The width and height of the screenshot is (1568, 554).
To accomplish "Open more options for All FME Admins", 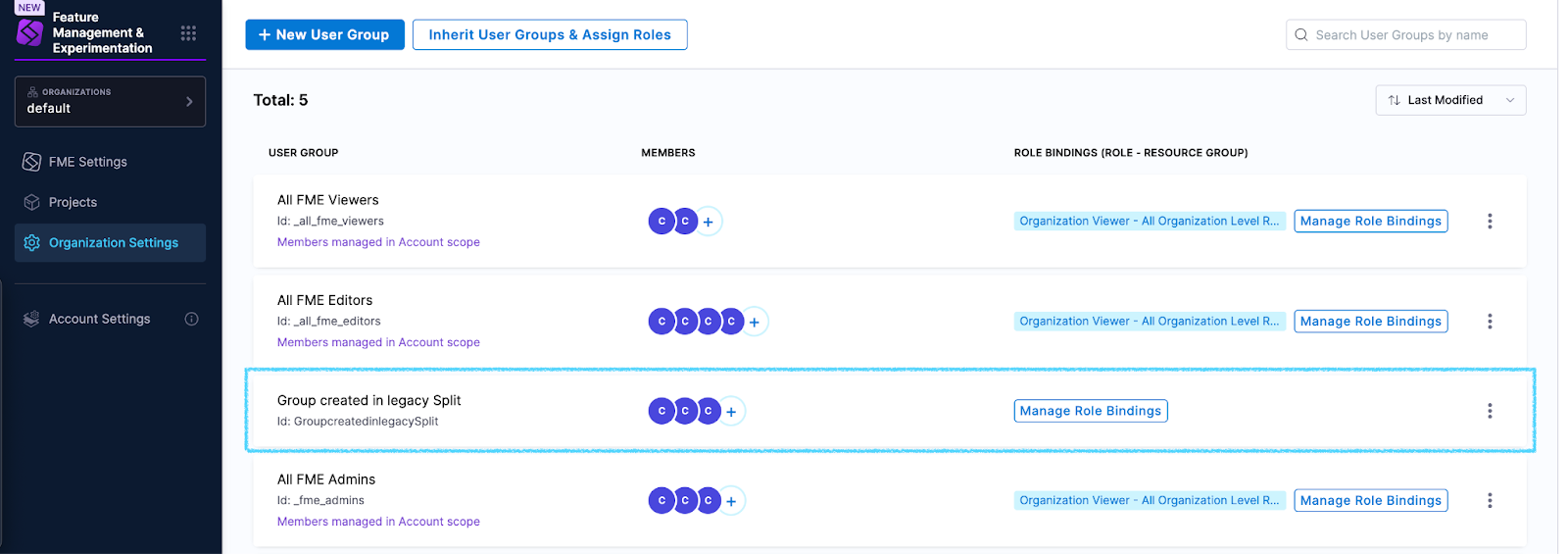I will tap(1490, 501).
